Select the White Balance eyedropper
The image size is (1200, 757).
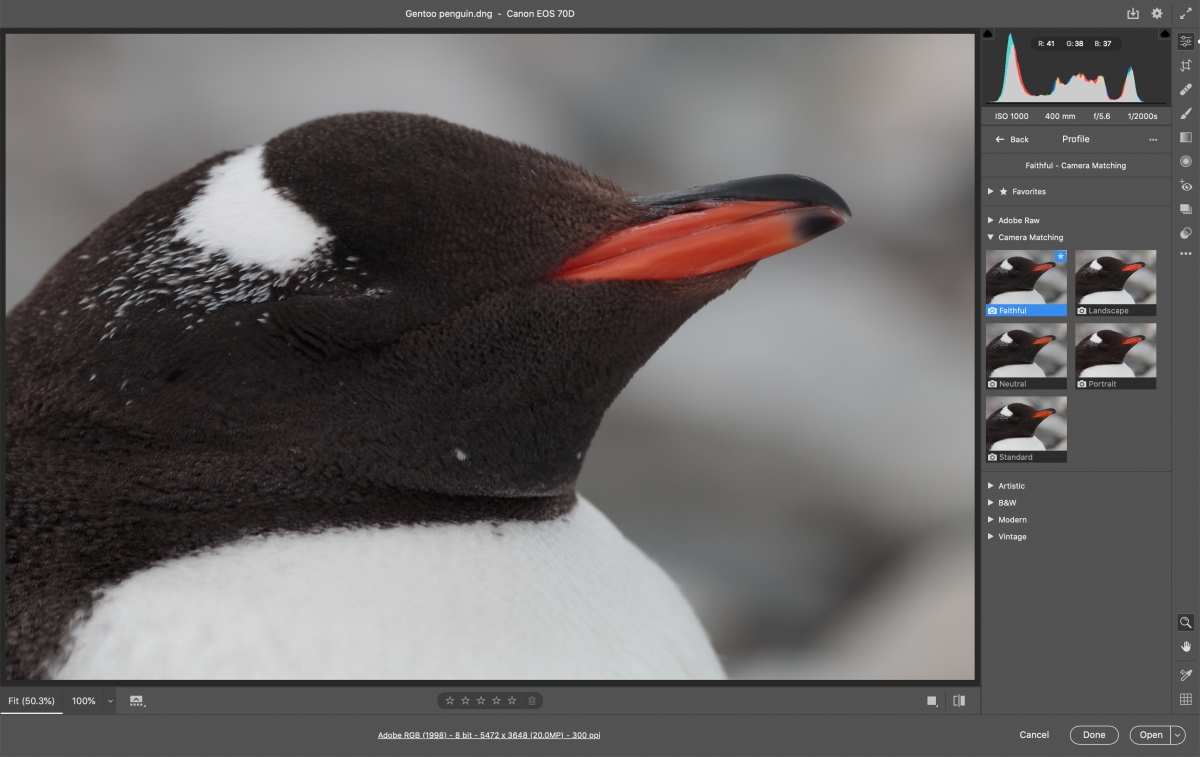pos(1186,671)
